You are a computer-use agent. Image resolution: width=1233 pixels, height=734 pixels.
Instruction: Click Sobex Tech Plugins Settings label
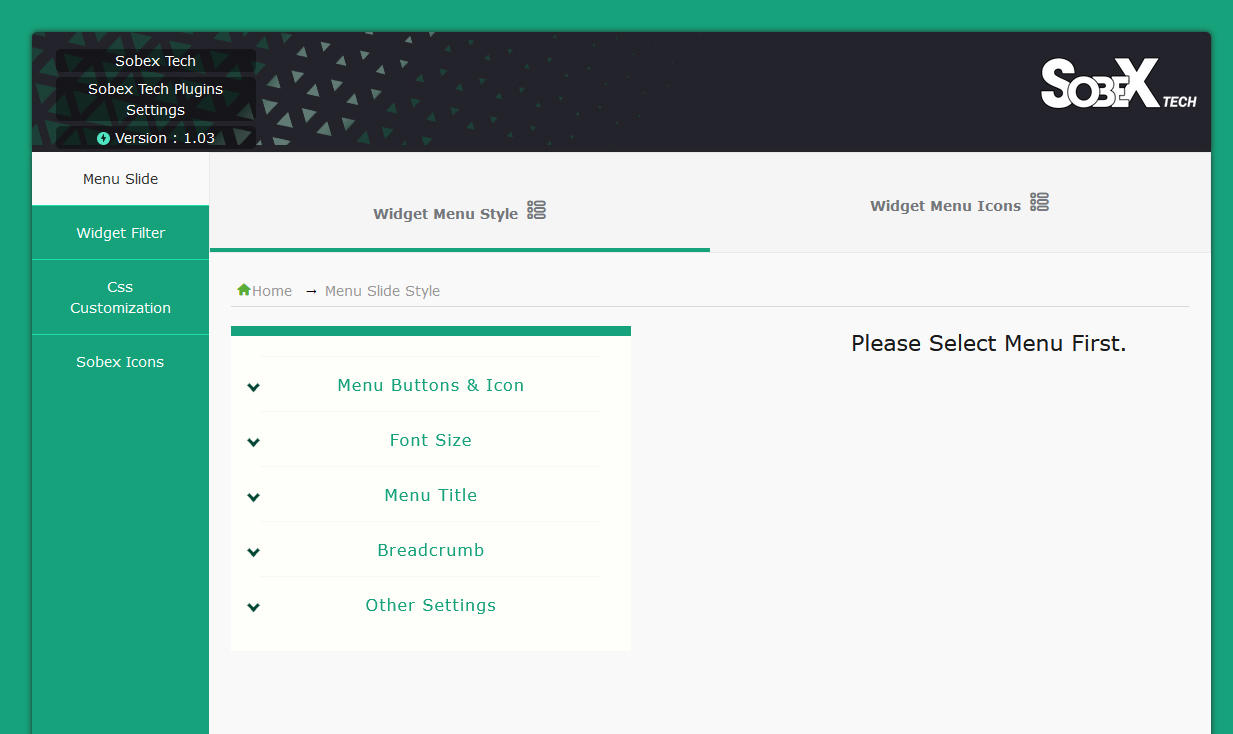coord(156,99)
